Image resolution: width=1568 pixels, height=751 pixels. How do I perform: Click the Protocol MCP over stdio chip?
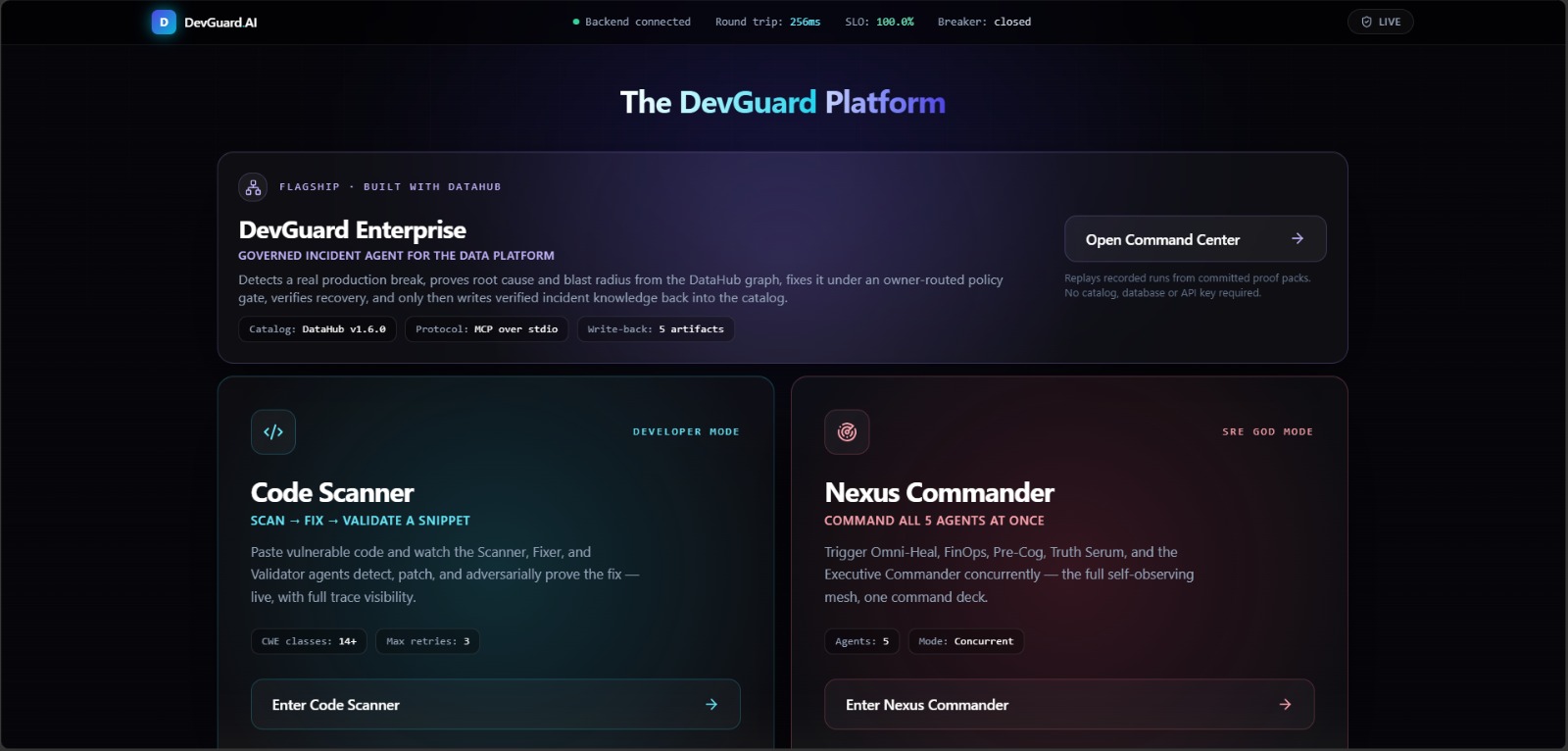point(486,329)
